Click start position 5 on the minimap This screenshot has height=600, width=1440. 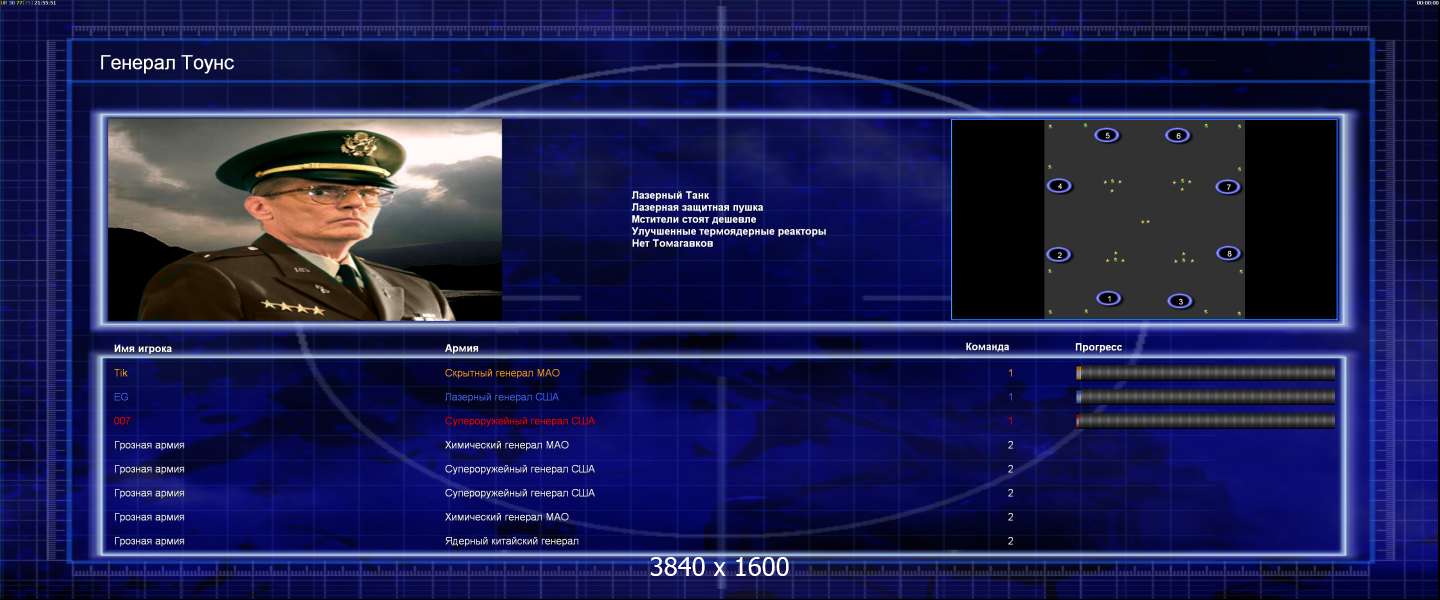click(x=1107, y=135)
